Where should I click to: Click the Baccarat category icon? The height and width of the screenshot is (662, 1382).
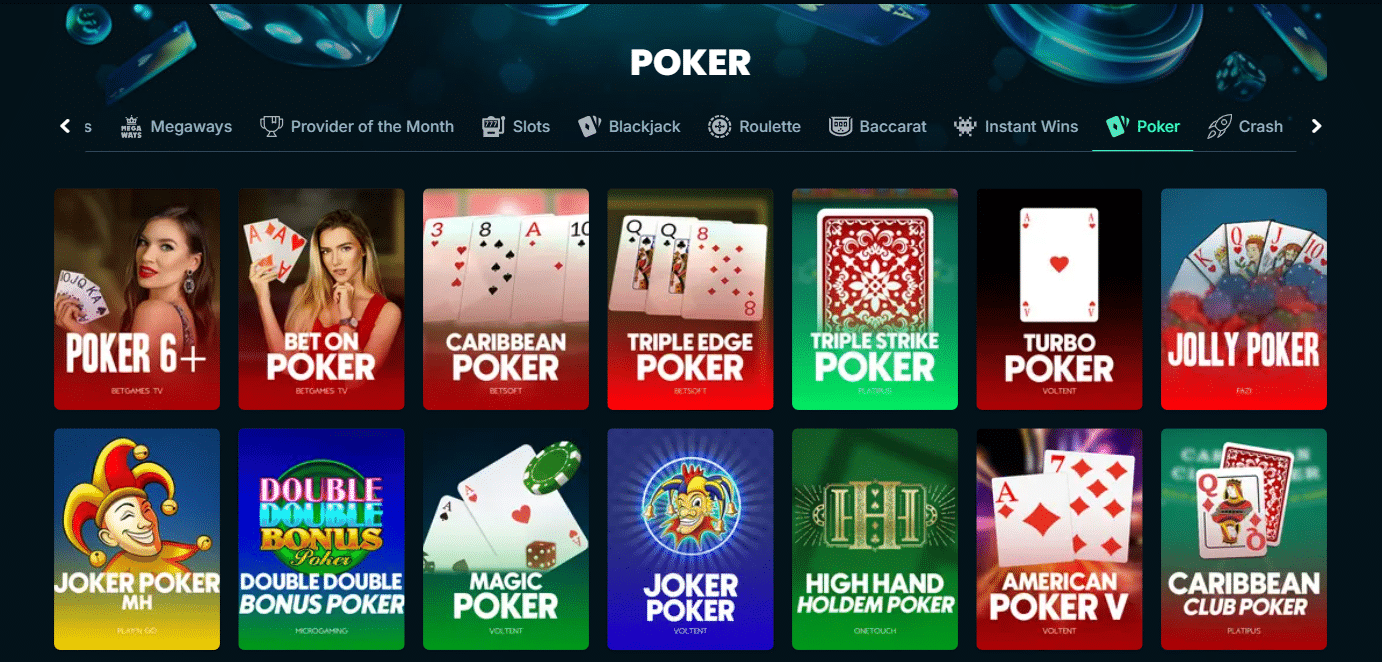pos(841,127)
